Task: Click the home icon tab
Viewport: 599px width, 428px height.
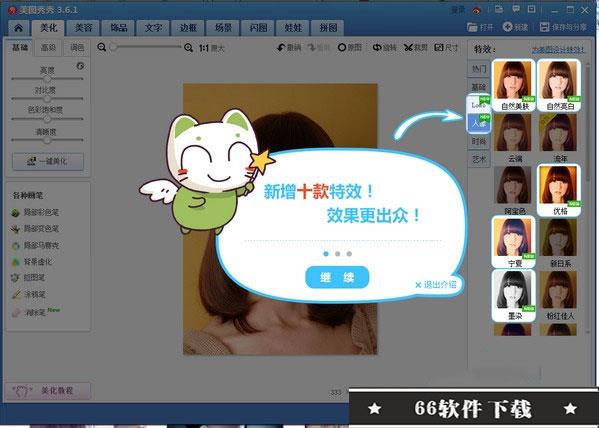Action: (18, 28)
